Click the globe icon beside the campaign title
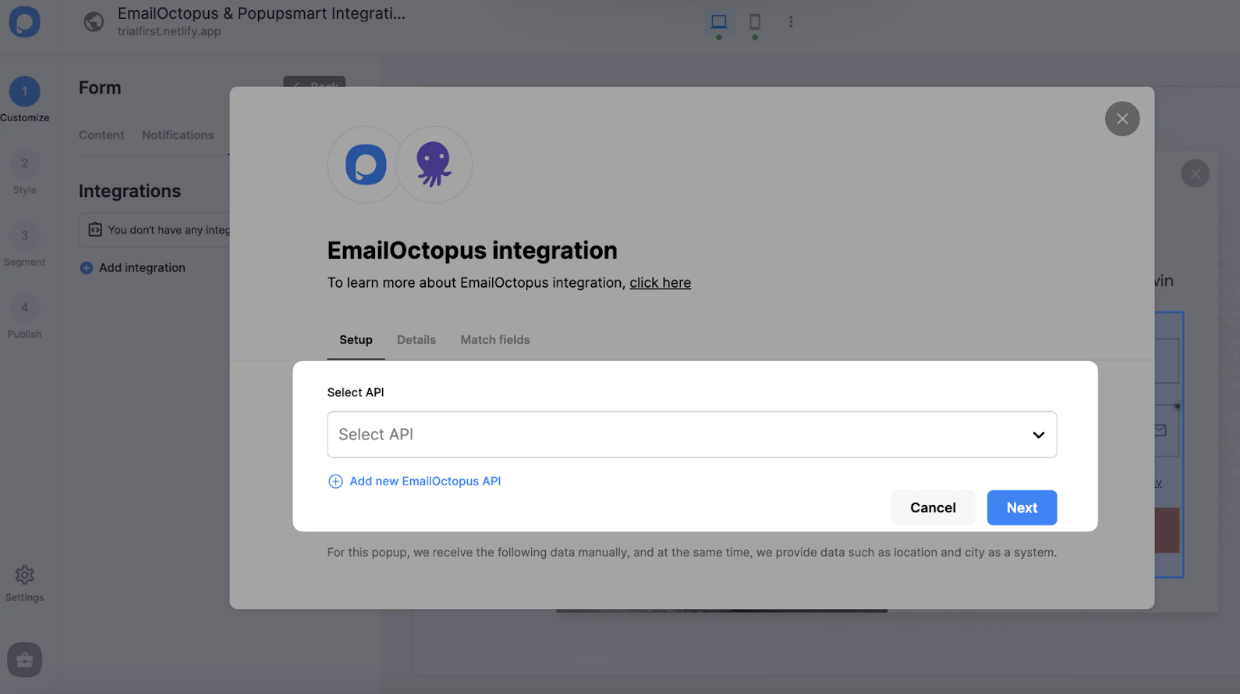Image resolution: width=1240 pixels, height=694 pixels. click(94, 22)
